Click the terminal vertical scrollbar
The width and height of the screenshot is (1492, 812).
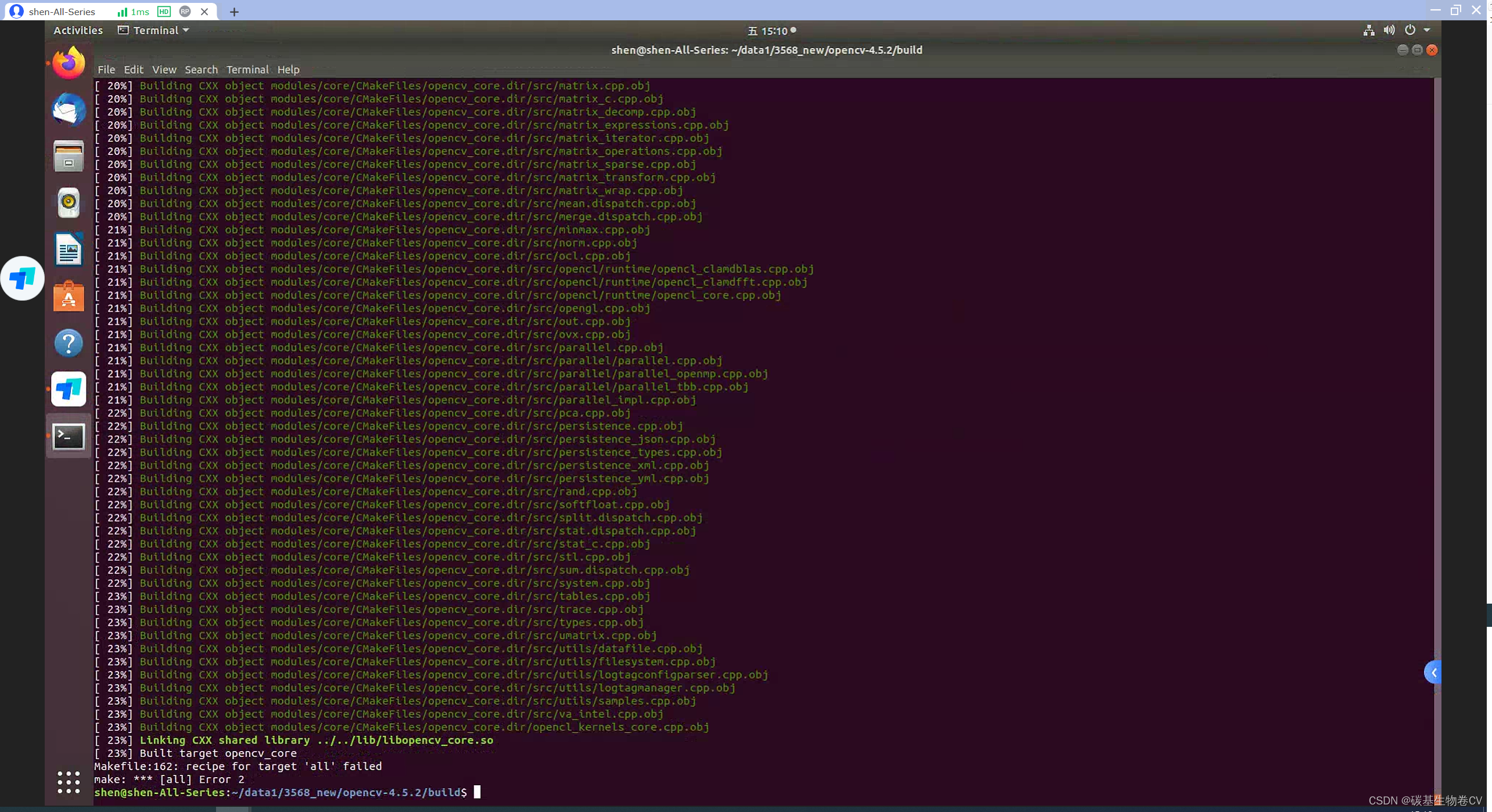[1437, 441]
